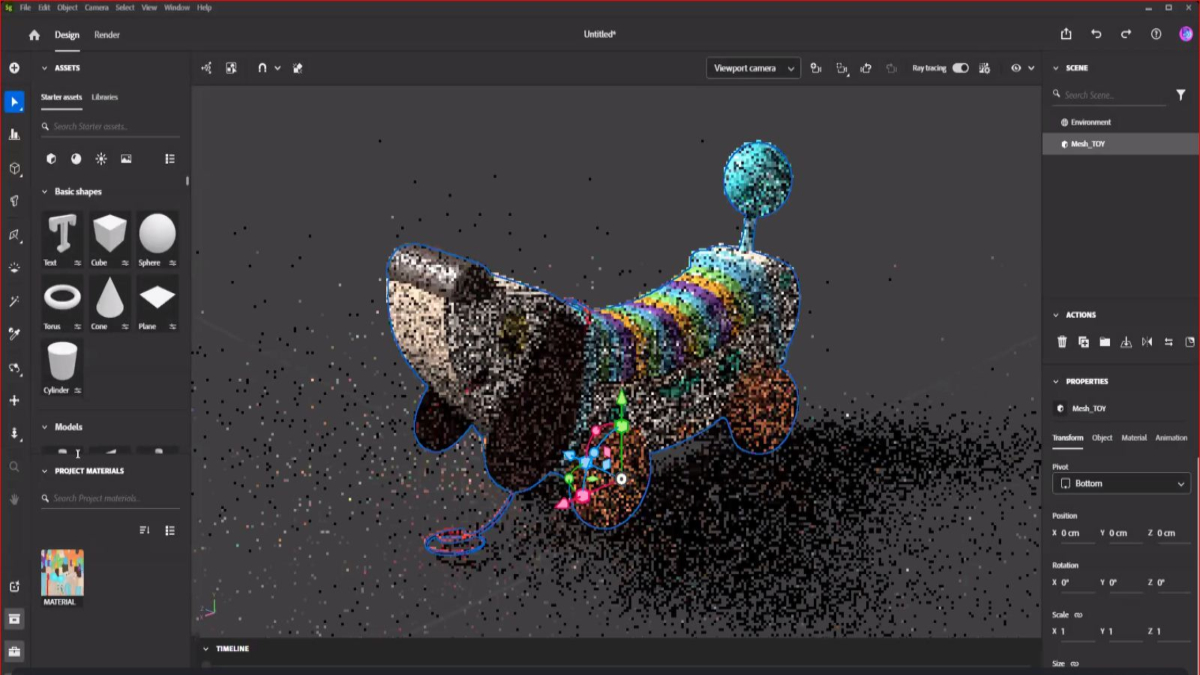Open the Libraries assets tab
The image size is (1200, 675).
click(x=104, y=97)
